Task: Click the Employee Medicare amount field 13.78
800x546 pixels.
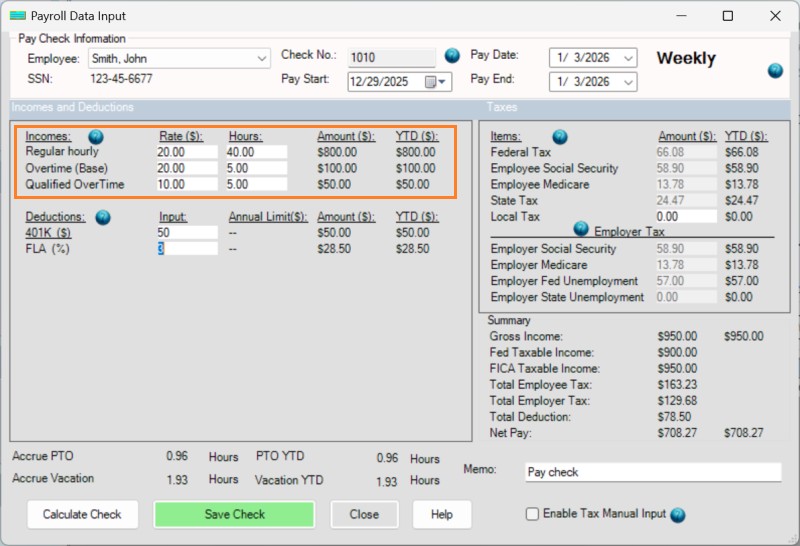Action: 686,184
